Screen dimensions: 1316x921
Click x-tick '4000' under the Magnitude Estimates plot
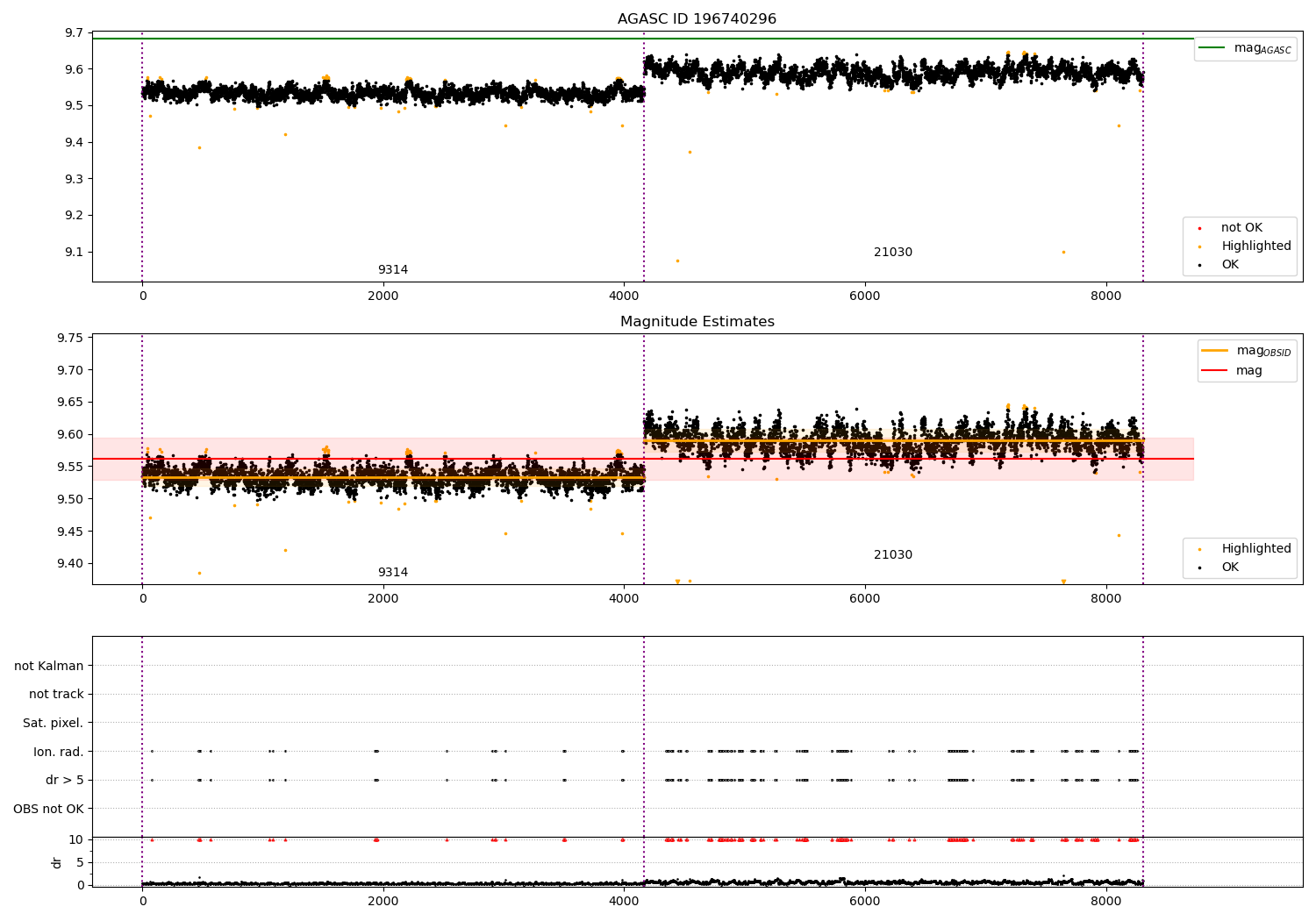point(624,598)
